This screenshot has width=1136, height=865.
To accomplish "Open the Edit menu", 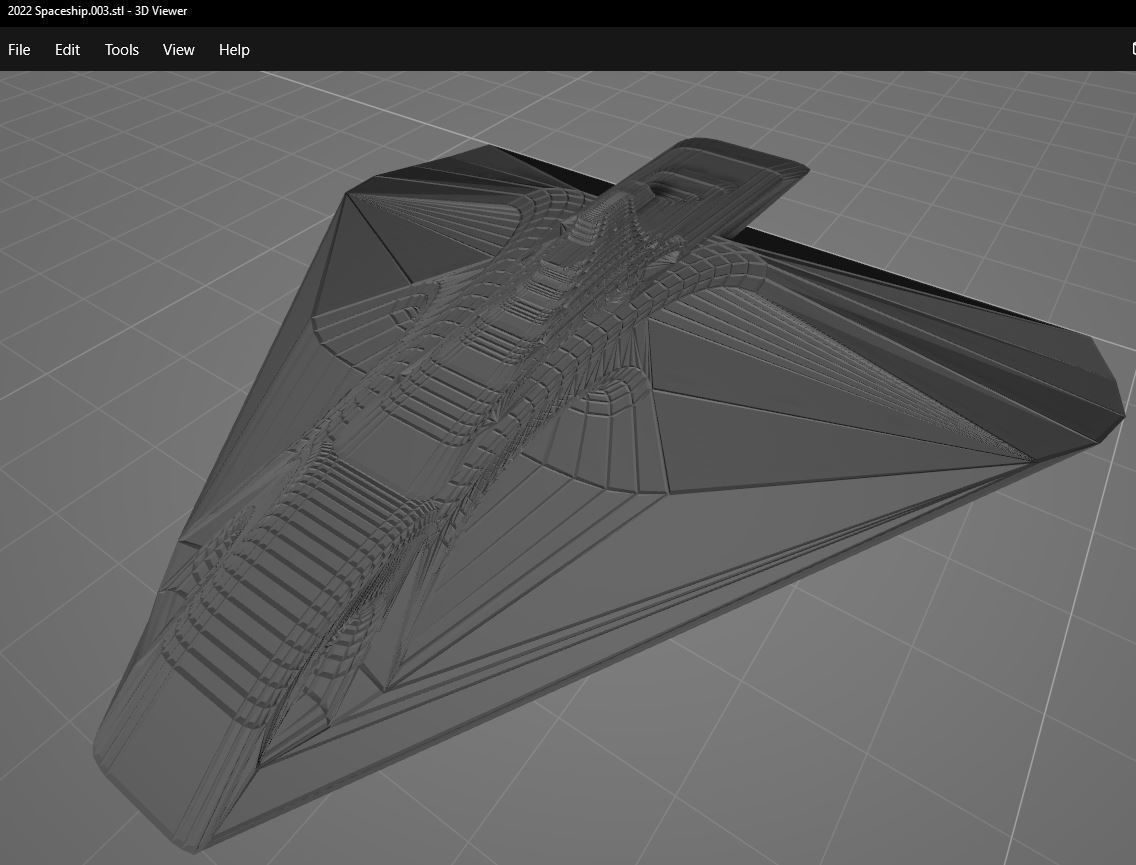I will (67, 50).
